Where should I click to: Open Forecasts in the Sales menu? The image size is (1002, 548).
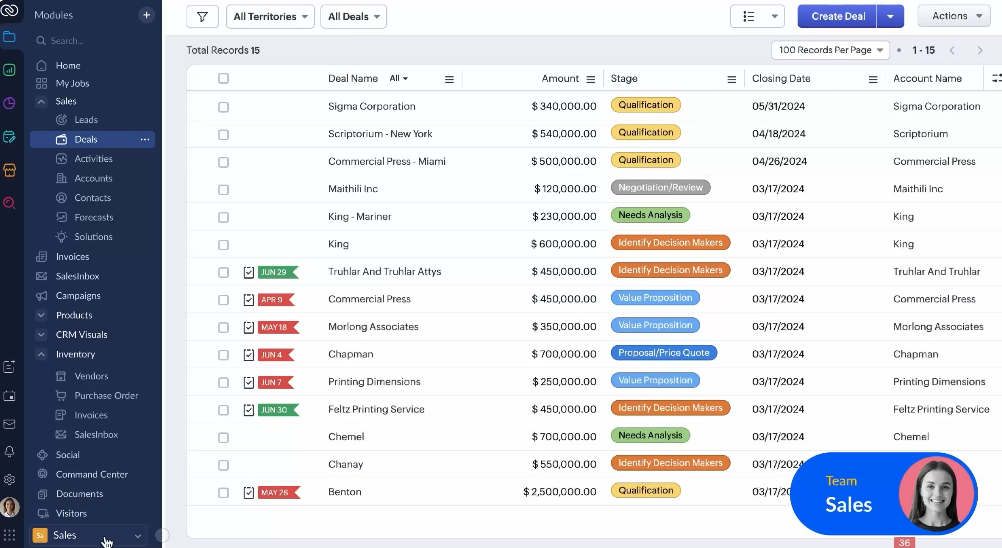pyautogui.click(x=94, y=217)
